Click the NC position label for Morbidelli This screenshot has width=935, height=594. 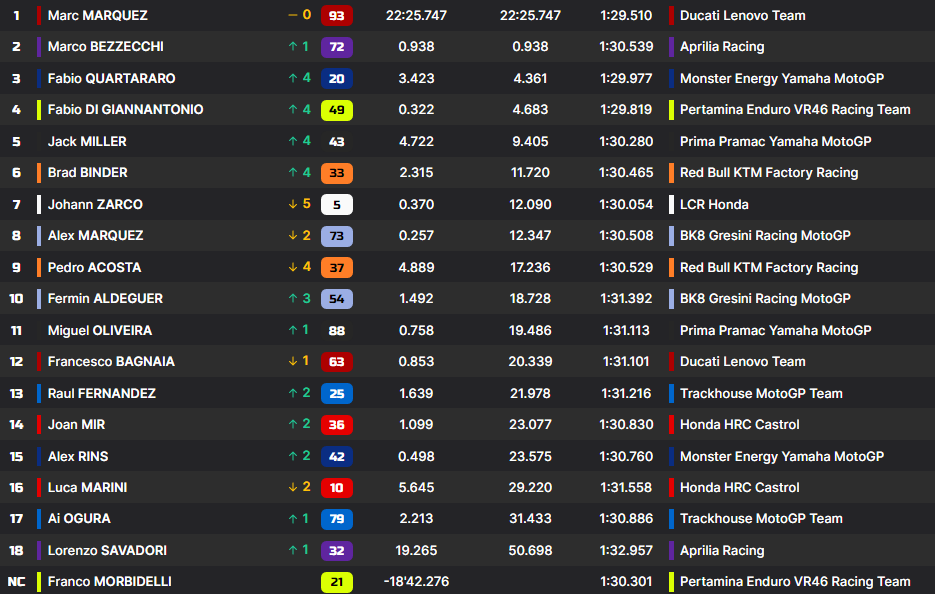click(x=16, y=582)
